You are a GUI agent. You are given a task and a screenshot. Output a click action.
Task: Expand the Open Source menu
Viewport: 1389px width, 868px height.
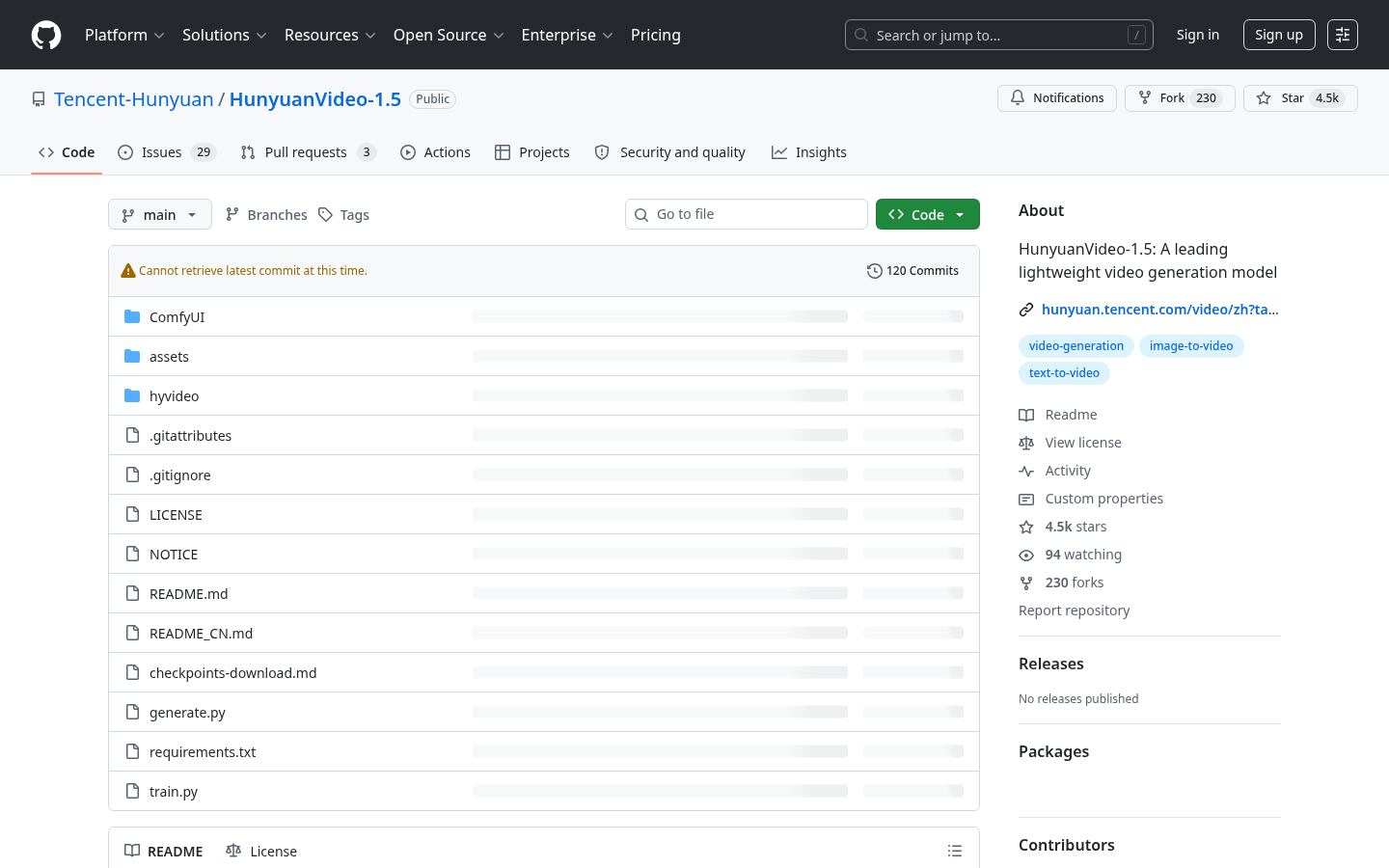coord(449,35)
